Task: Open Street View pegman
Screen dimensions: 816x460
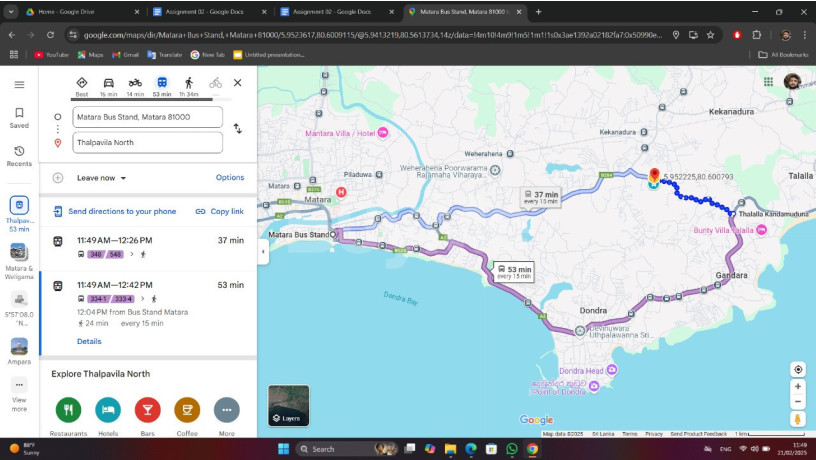Action: click(798, 419)
